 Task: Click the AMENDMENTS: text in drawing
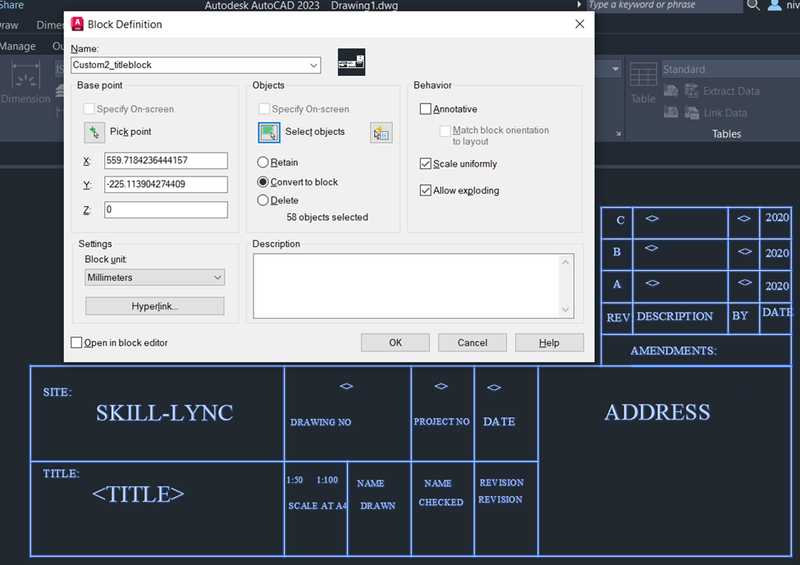(673, 351)
